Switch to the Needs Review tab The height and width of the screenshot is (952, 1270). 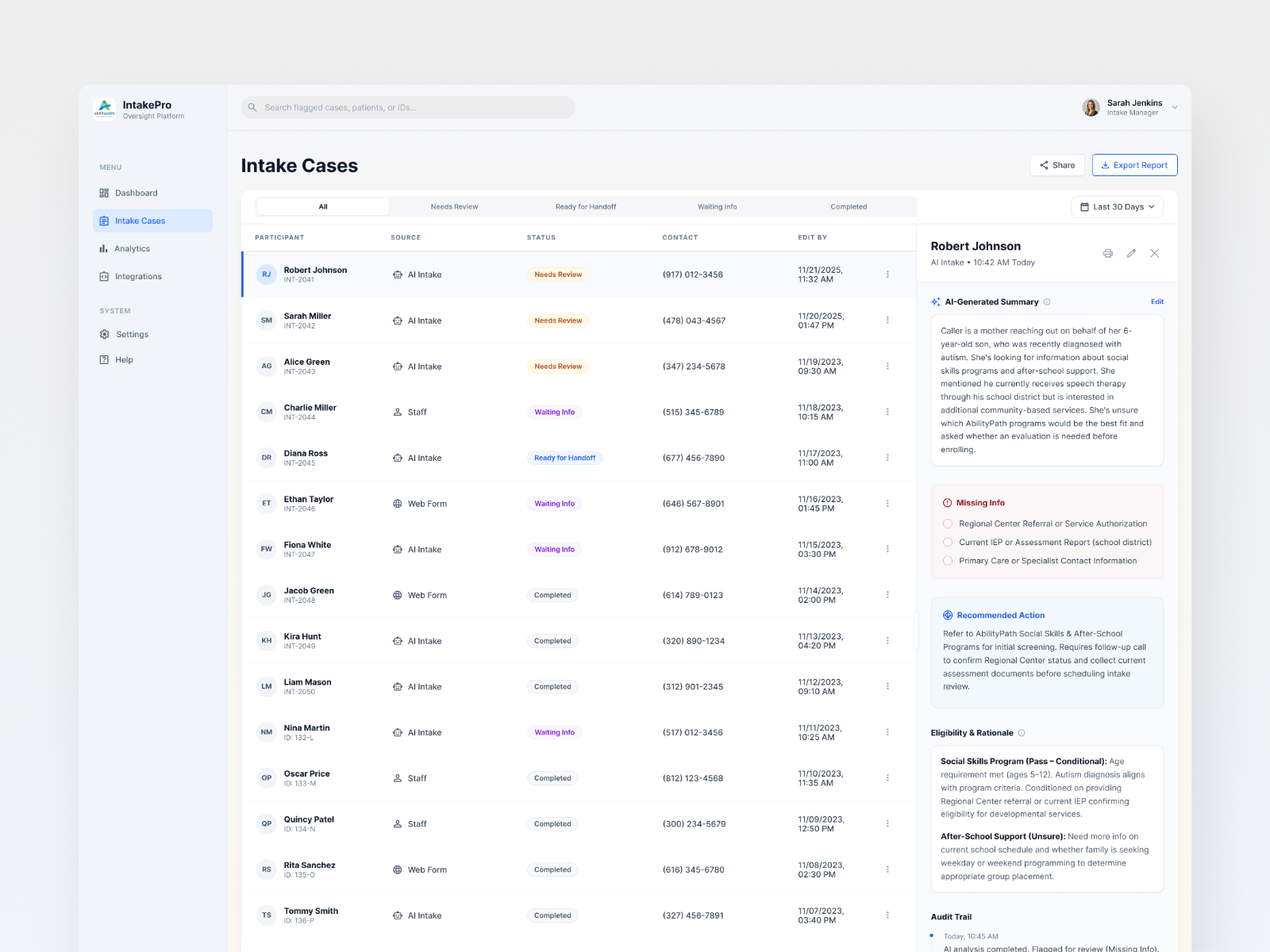pos(454,207)
